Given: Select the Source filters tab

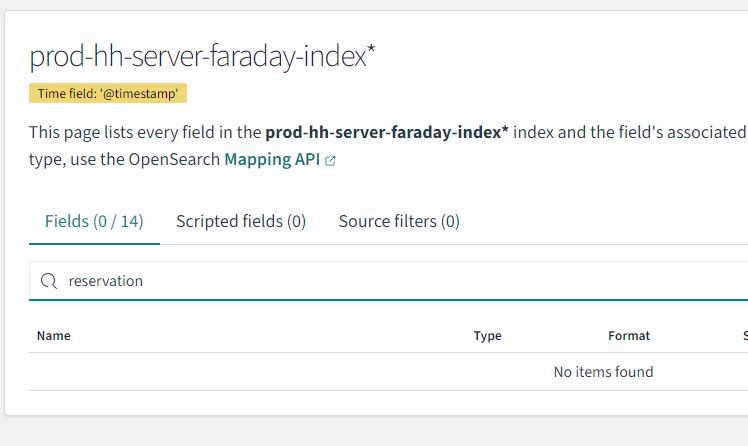Looking at the screenshot, I should (x=399, y=221).
